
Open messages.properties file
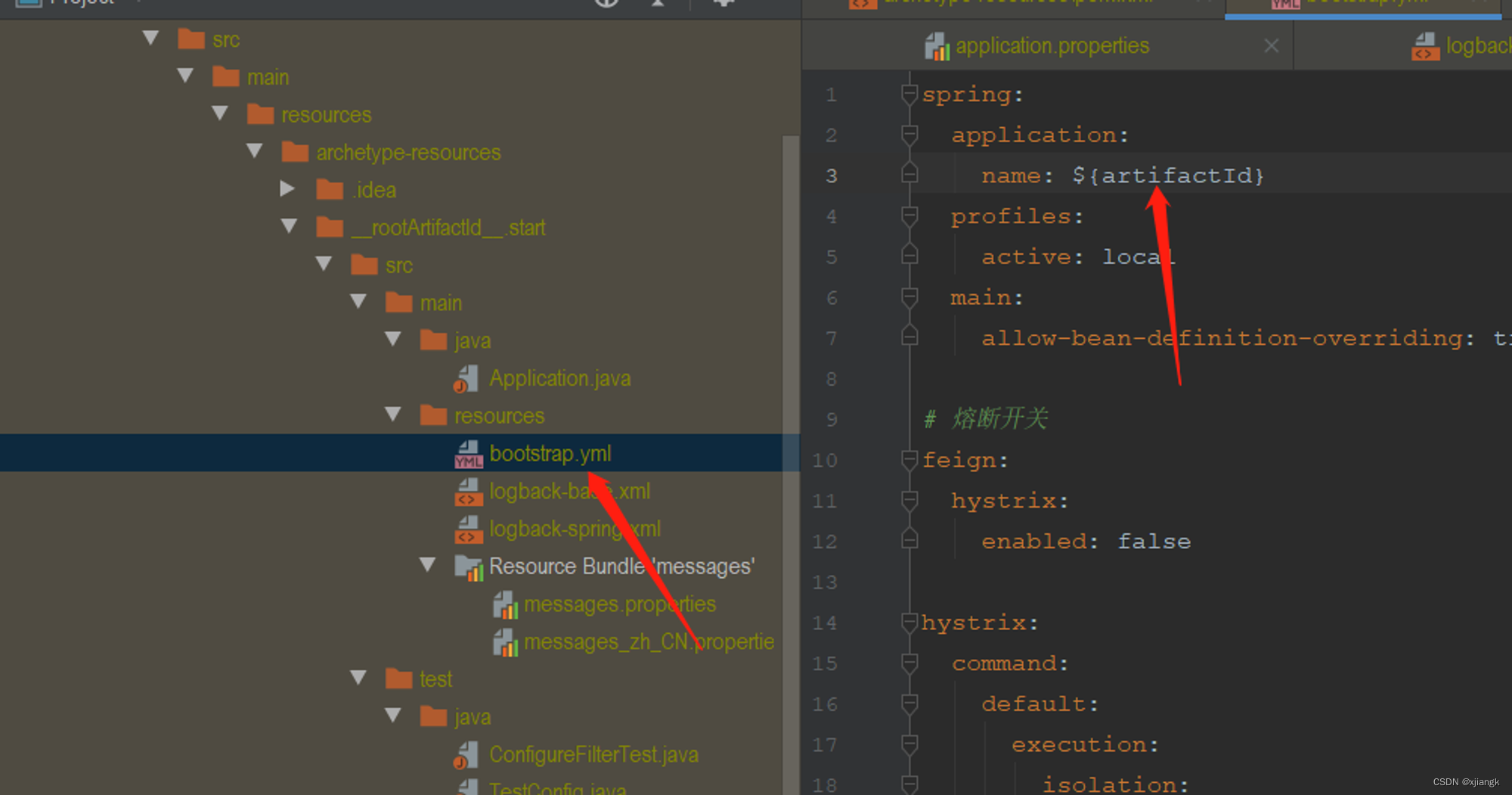point(620,604)
